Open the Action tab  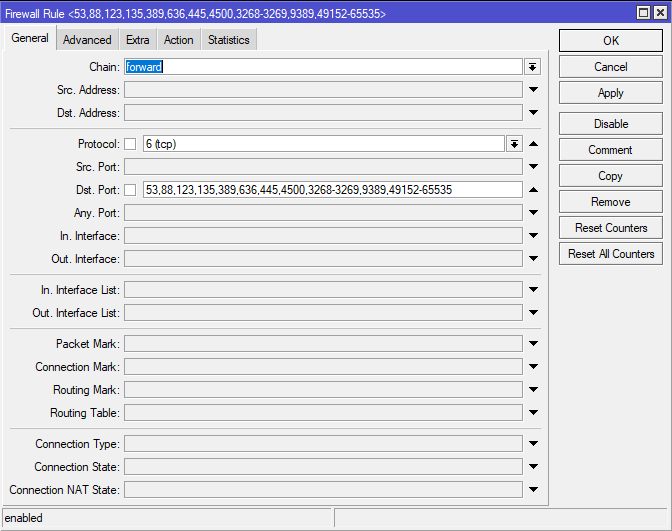(178, 40)
